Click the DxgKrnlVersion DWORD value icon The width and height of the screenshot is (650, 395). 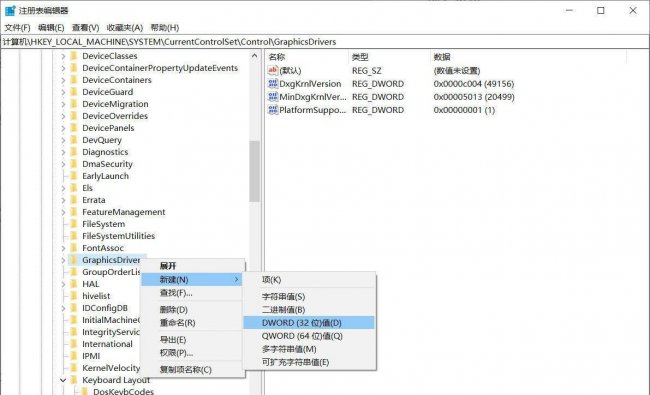tap(273, 84)
